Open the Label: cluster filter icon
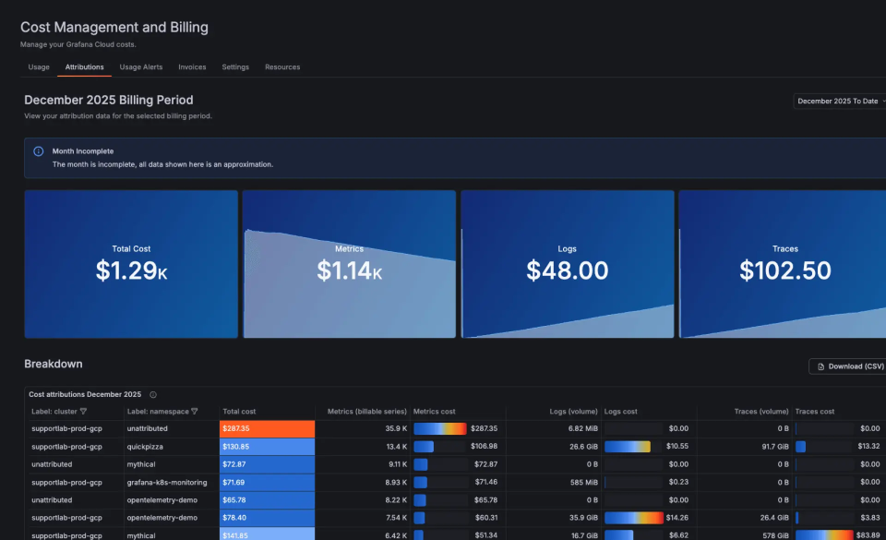Image resolution: width=886 pixels, height=540 pixels. pos(83,412)
